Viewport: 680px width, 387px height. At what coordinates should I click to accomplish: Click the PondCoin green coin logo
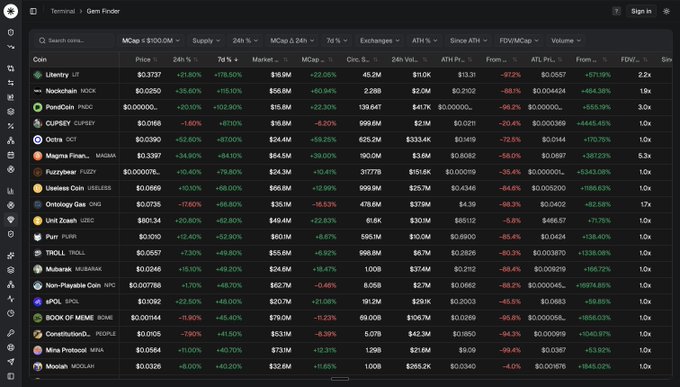coord(38,107)
